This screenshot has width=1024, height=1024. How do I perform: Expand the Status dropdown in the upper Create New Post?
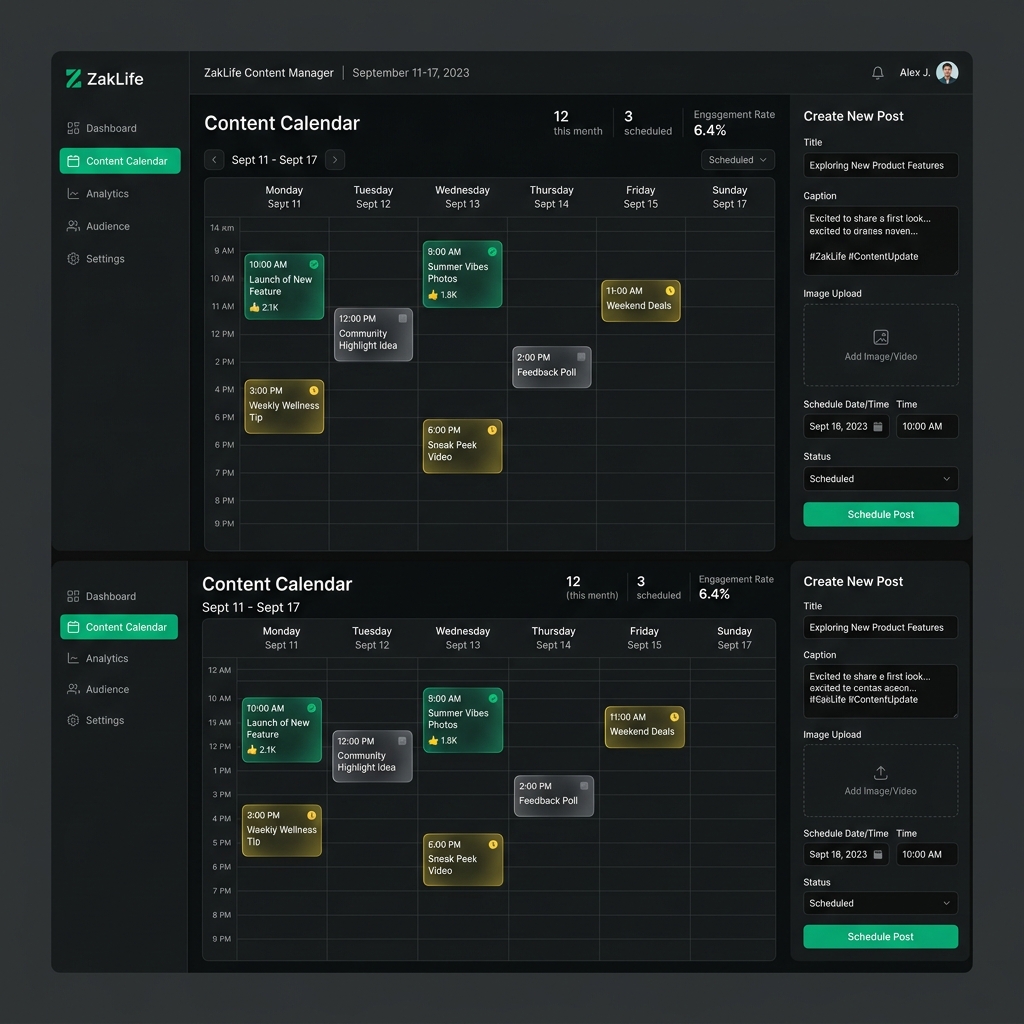click(x=880, y=479)
